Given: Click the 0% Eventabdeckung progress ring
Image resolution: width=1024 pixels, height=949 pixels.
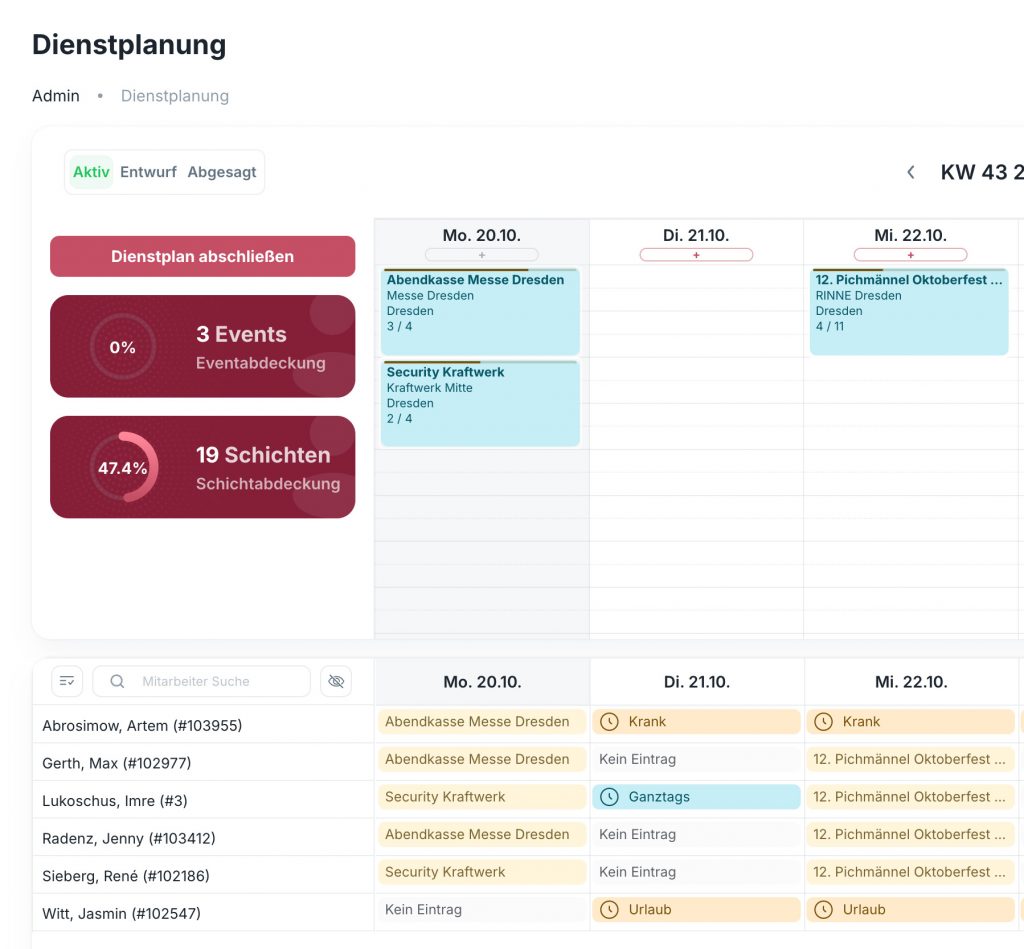Looking at the screenshot, I should [x=123, y=347].
